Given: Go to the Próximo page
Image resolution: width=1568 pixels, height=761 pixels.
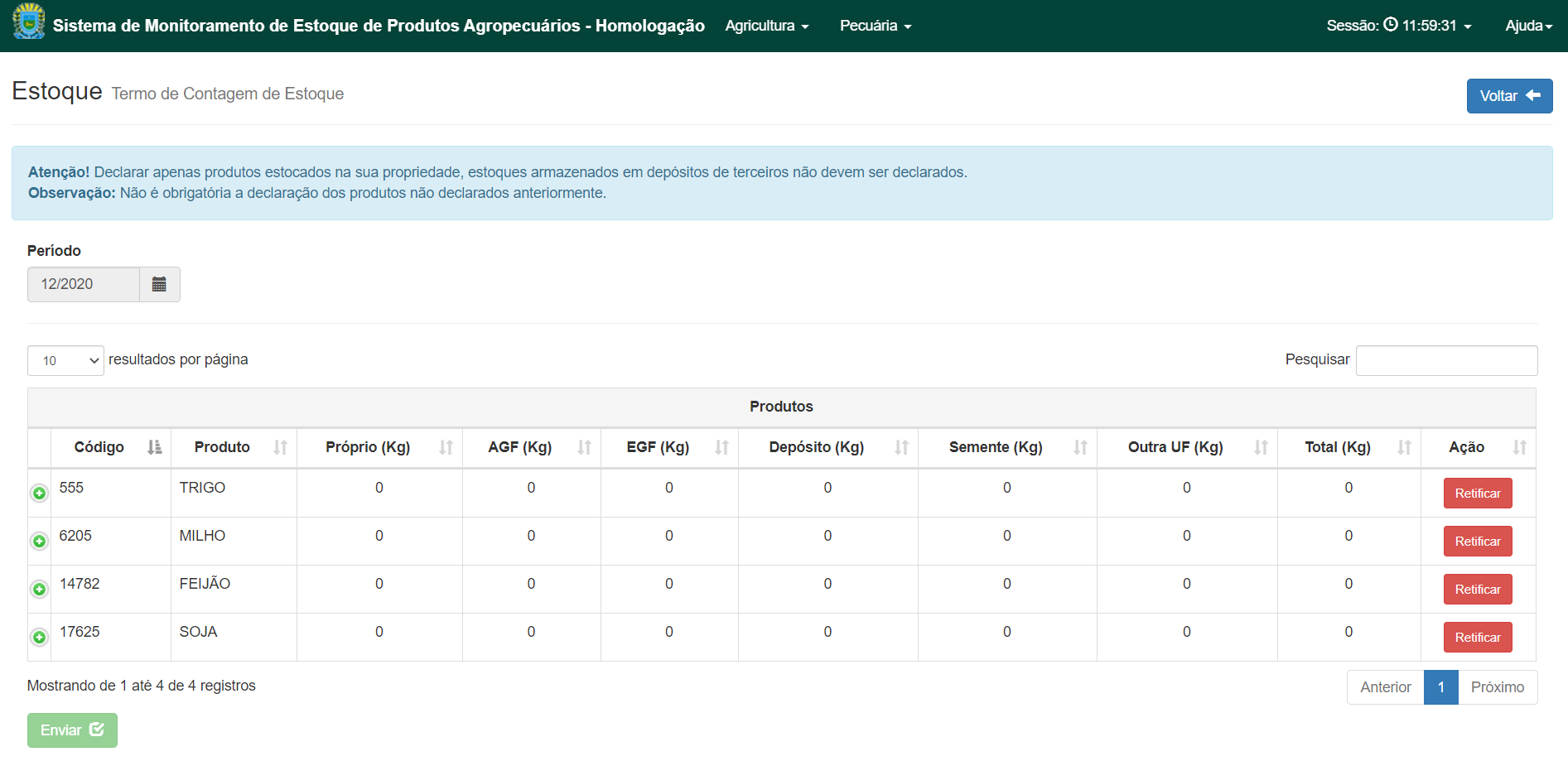Looking at the screenshot, I should point(1498,687).
